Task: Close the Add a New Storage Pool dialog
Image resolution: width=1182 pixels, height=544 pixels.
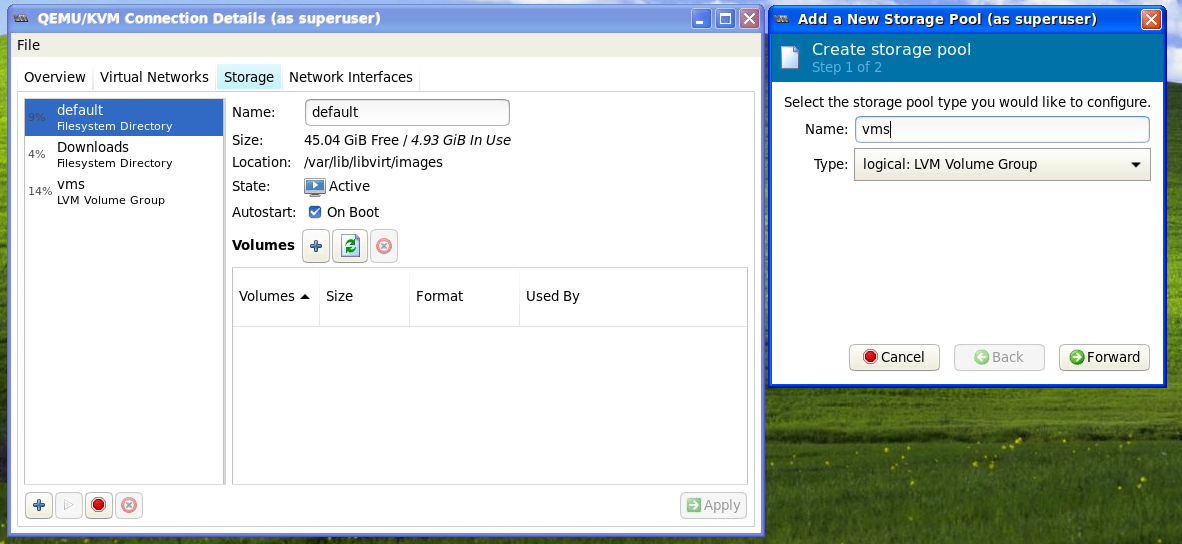Action: (1151, 19)
